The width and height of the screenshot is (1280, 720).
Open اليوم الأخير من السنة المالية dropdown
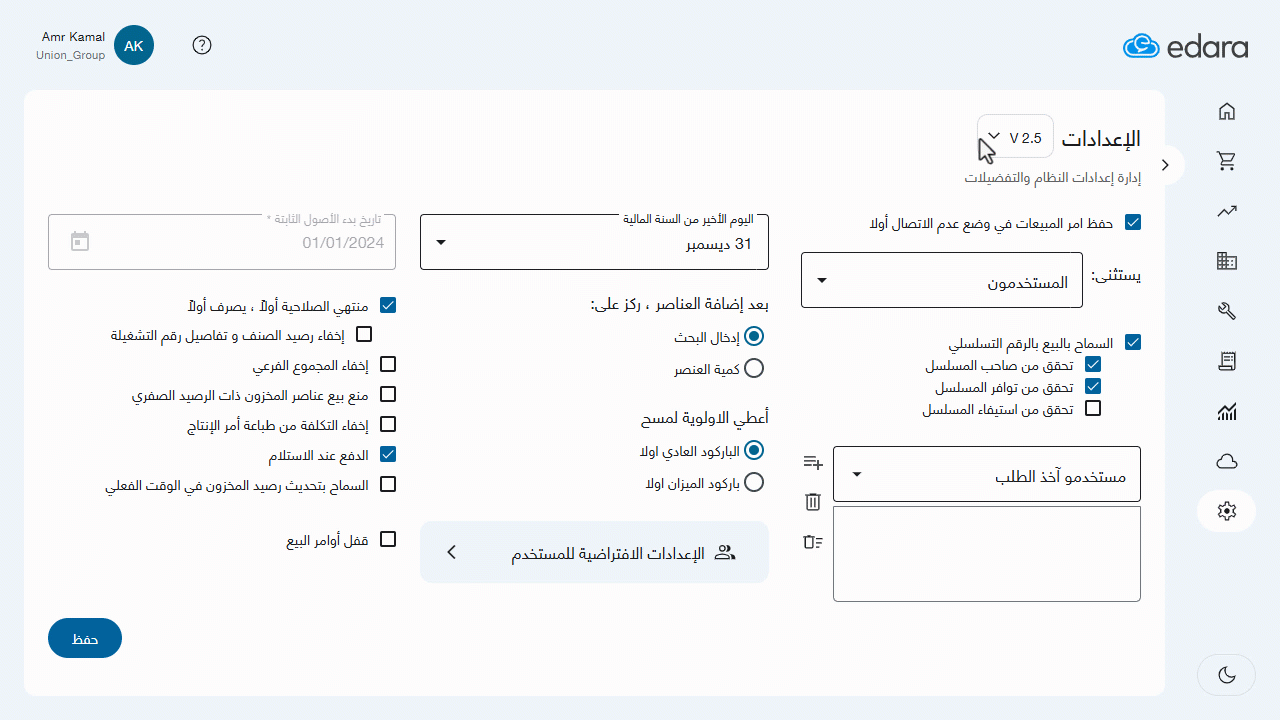pos(594,242)
